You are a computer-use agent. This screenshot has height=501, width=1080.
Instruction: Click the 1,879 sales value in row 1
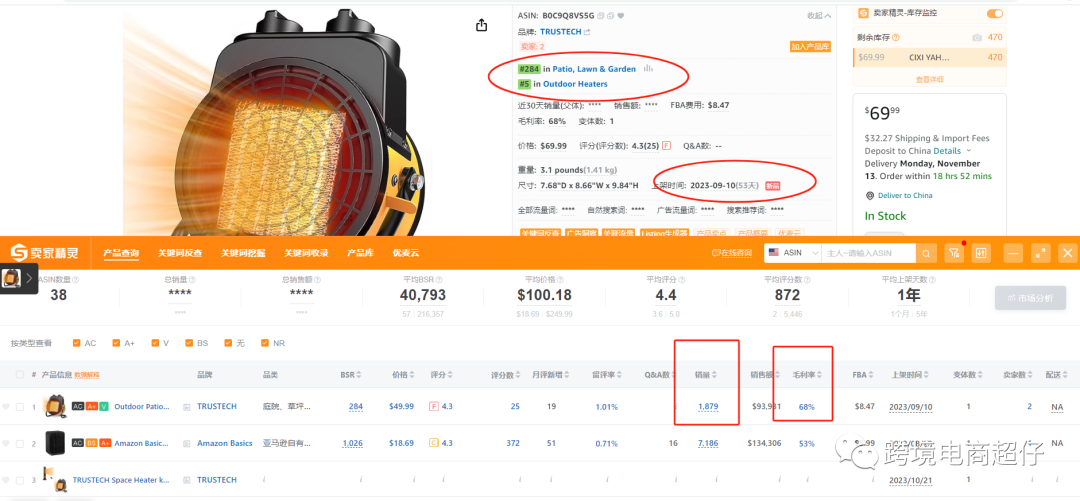[x=708, y=407]
